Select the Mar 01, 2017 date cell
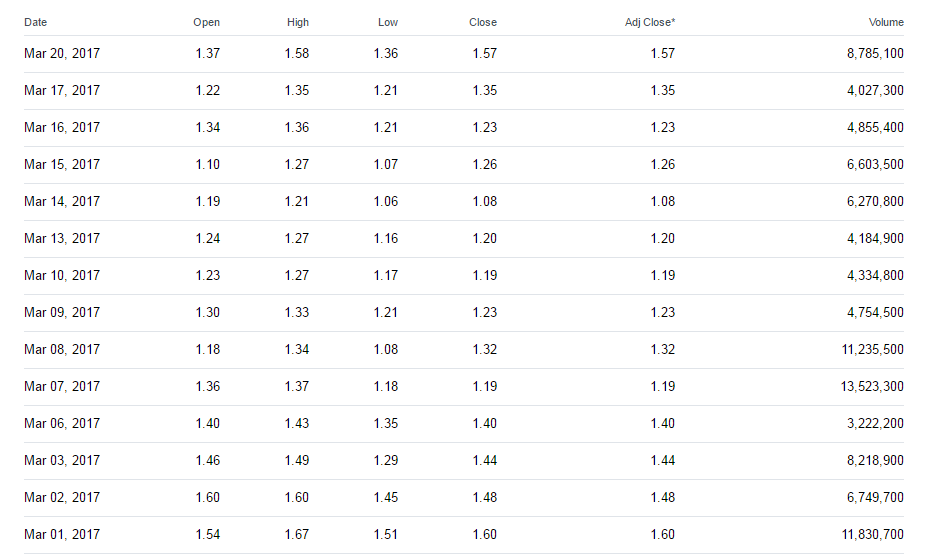The image size is (935, 555). [x=62, y=534]
